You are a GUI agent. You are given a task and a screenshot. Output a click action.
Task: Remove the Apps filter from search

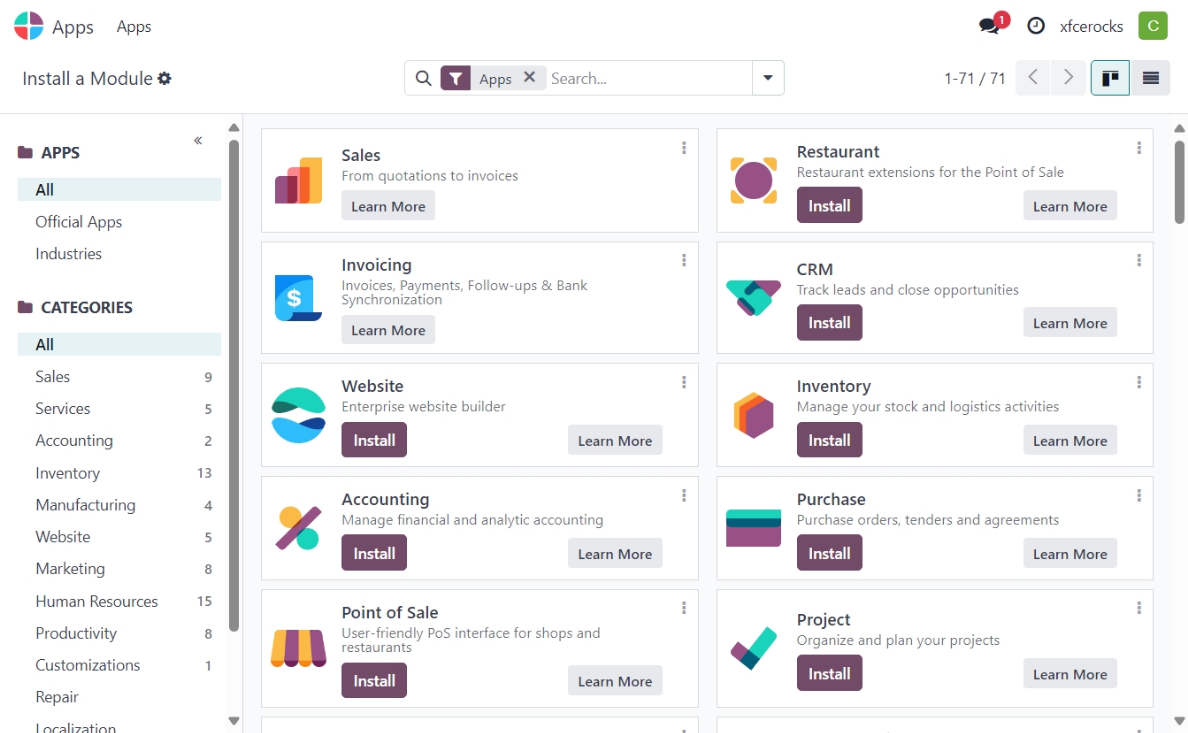[529, 77]
